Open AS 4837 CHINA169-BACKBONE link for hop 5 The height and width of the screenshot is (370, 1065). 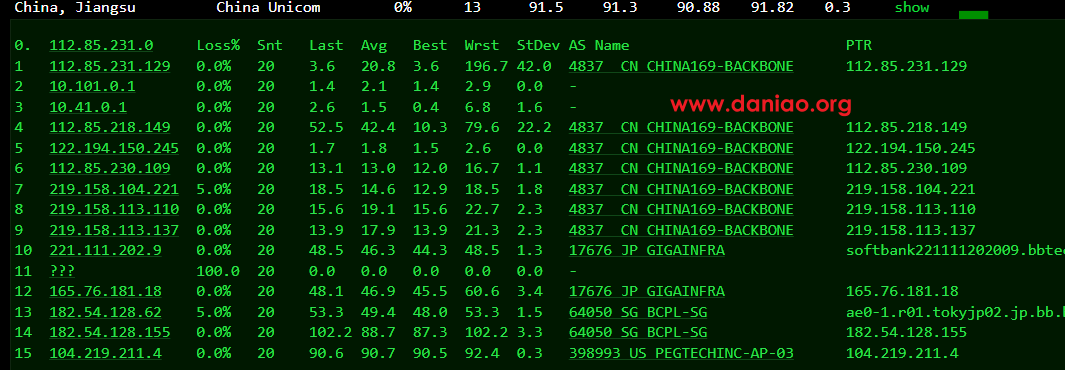(x=681, y=148)
